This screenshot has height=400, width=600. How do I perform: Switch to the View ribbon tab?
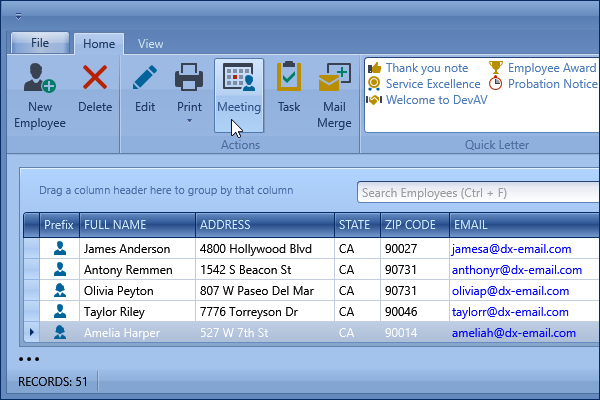point(151,43)
